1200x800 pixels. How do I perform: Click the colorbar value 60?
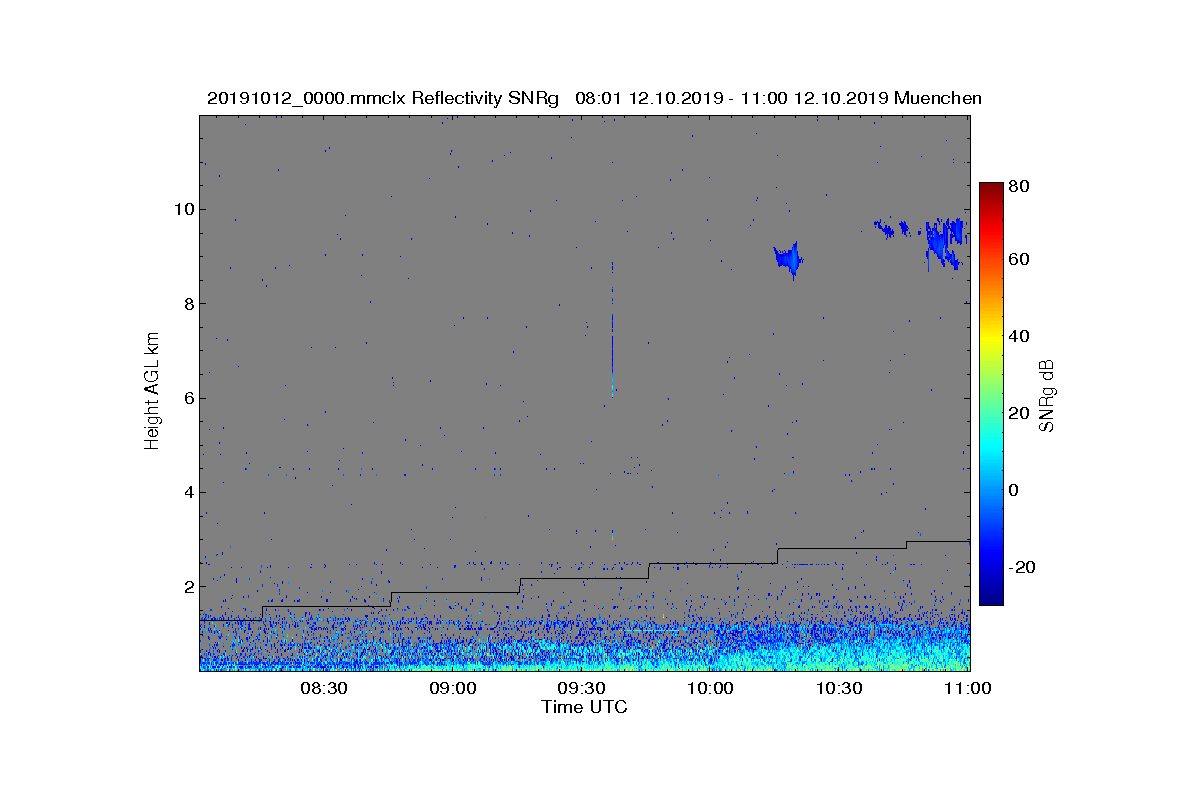[1020, 260]
